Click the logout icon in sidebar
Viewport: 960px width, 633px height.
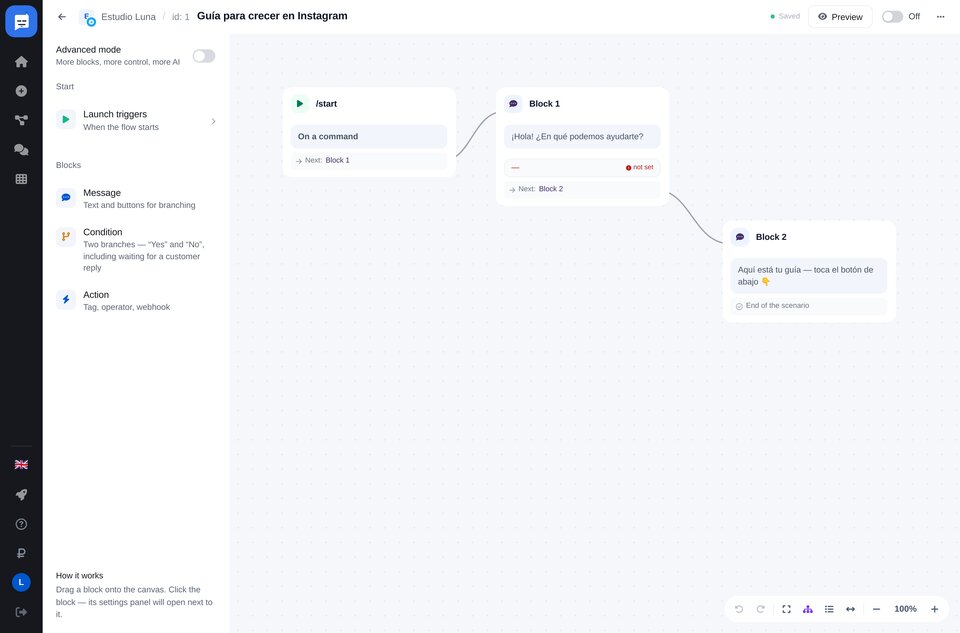pos(21,612)
